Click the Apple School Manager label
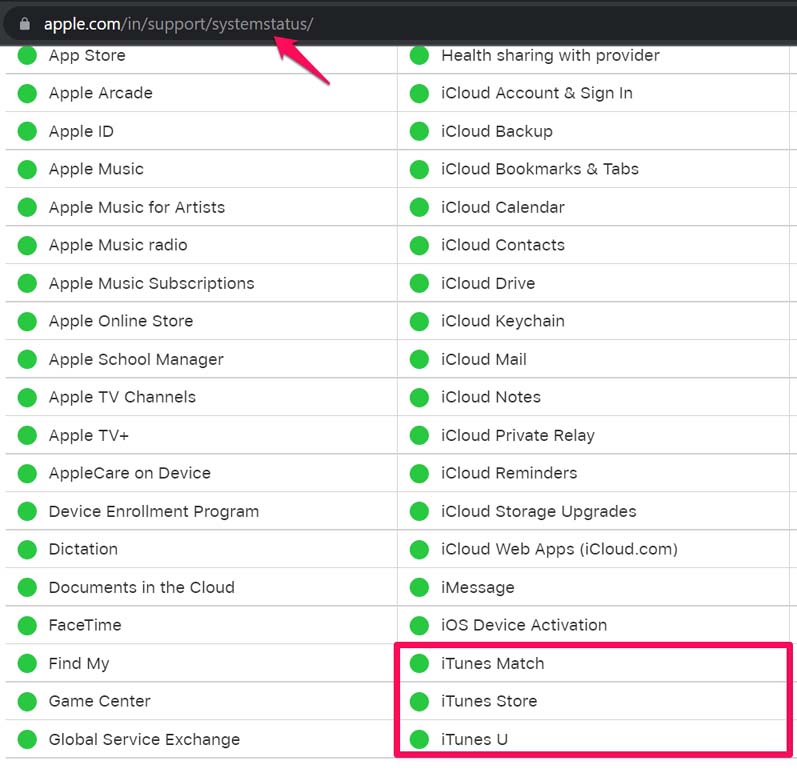Screen dimensions: 797x773 tap(136, 359)
